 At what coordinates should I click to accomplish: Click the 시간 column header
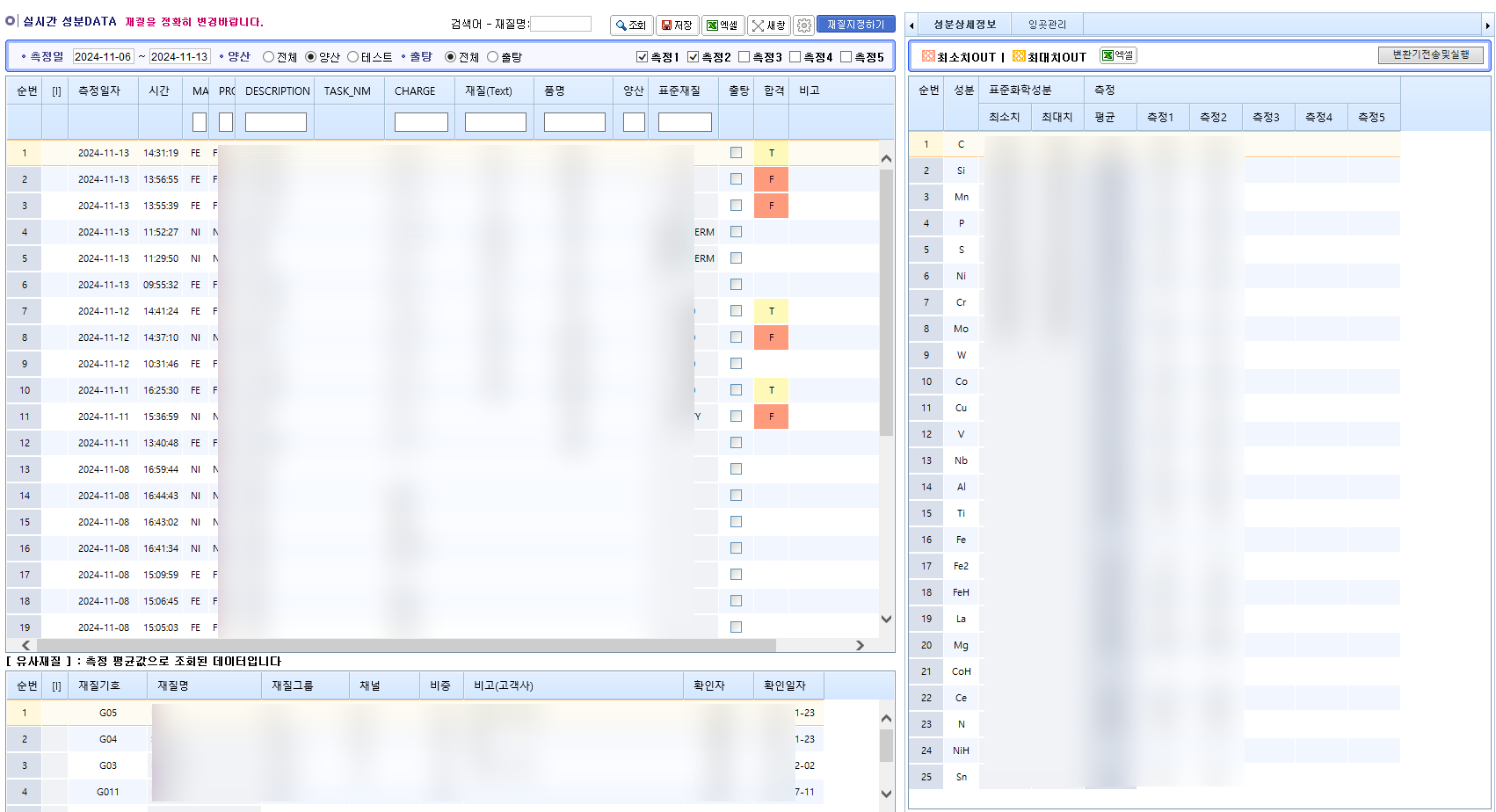click(x=159, y=91)
